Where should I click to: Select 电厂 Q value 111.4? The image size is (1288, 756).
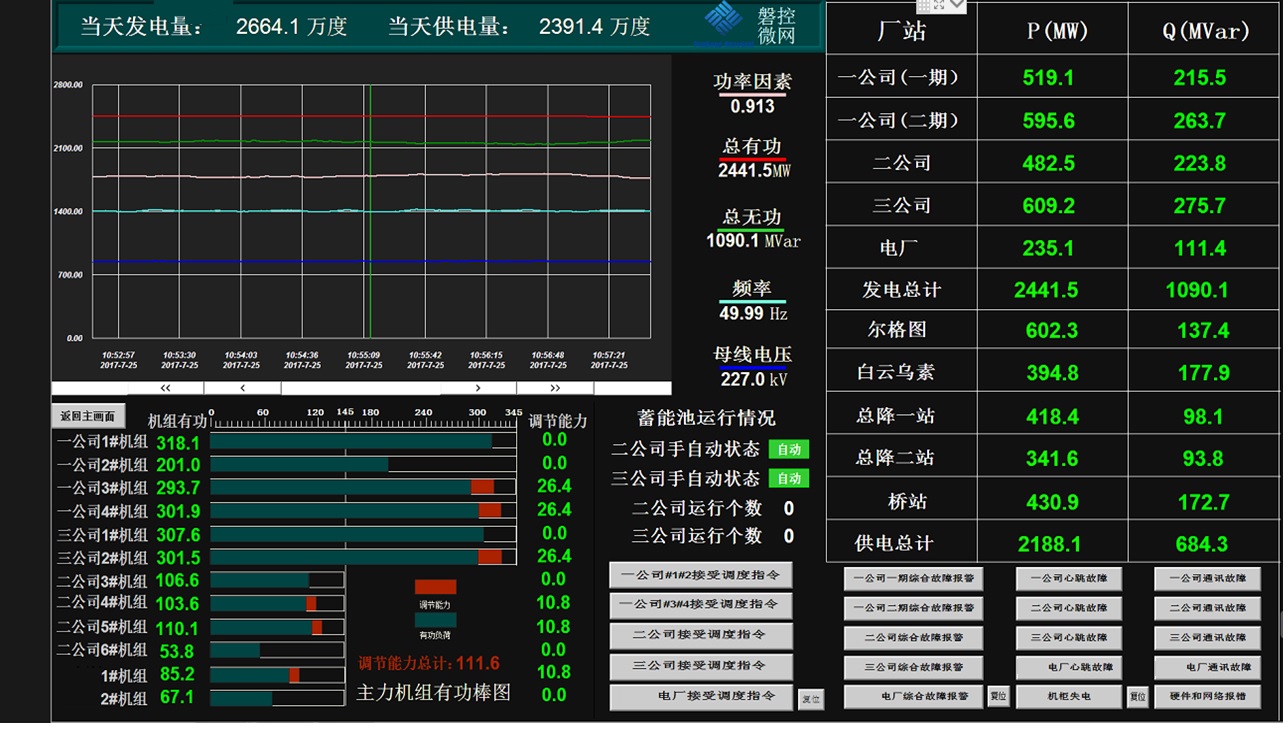(x=1200, y=248)
